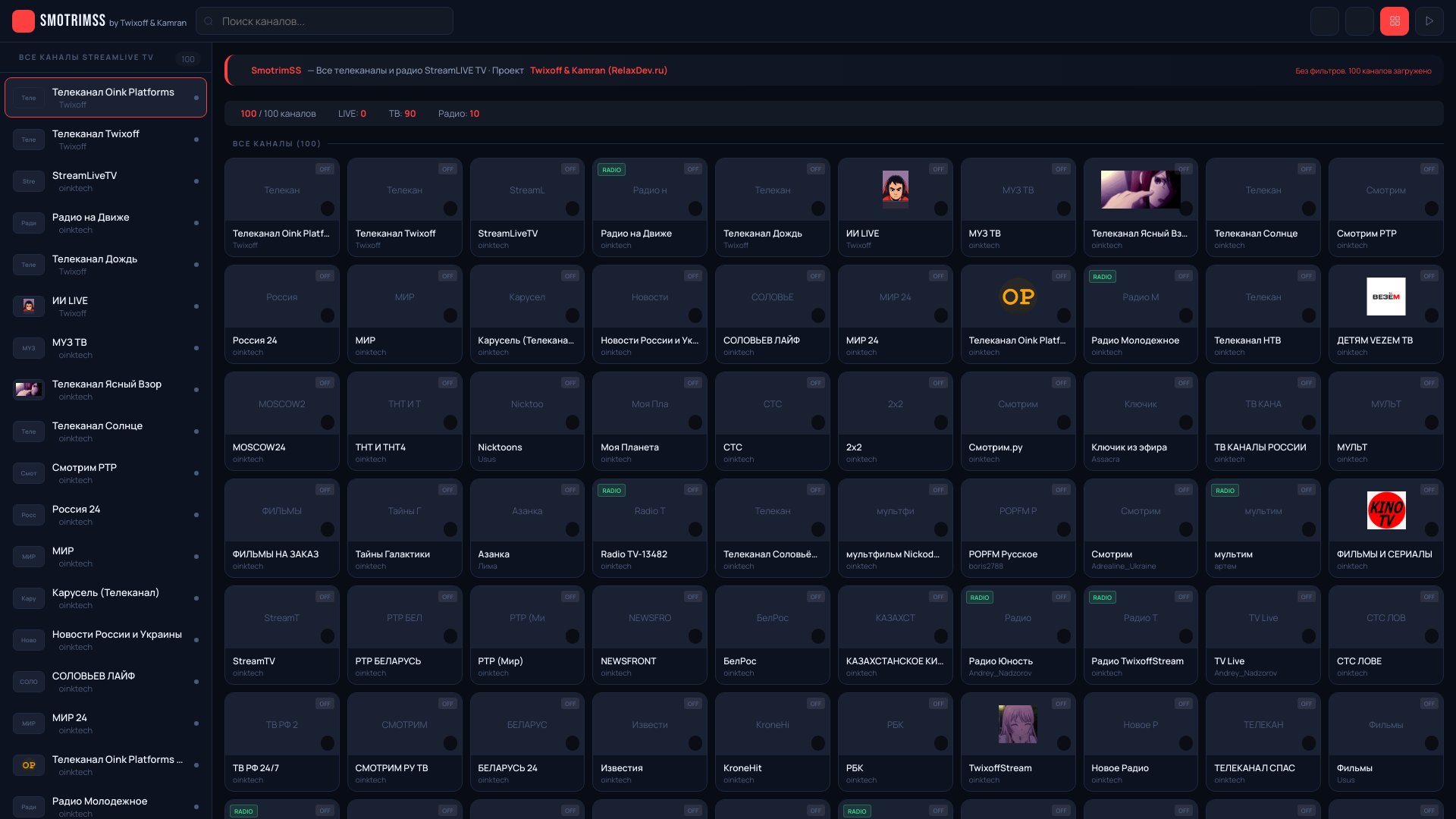Open the ТВ КАНАЛЫ РОССИИ card
Screen dimensions: 1456x819
pyautogui.click(x=1263, y=421)
